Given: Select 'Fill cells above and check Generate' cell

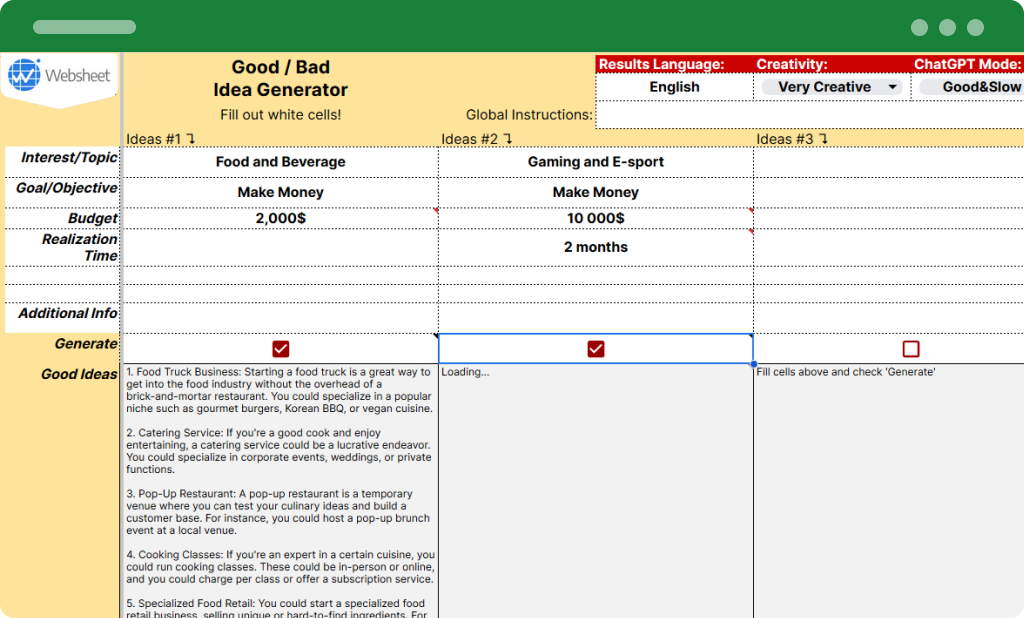Looking at the screenshot, I should 889,491.
